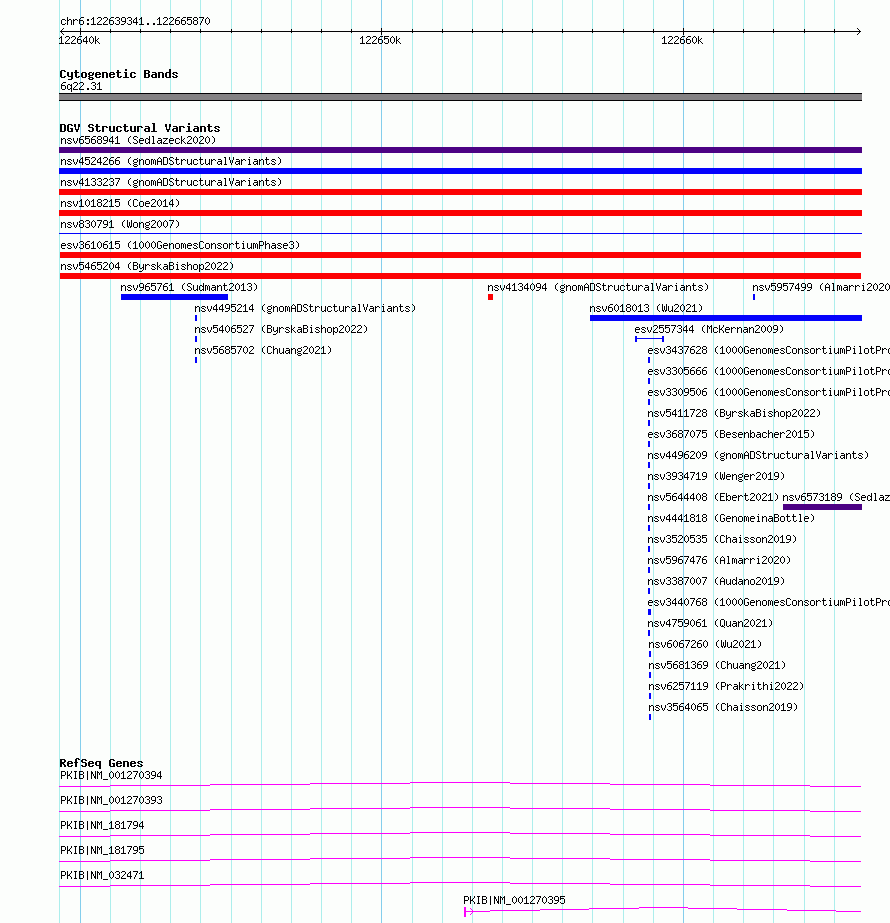Select the esv2557344 (McKernan2009) label
Image resolution: width=890 pixels, height=923 pixels.
tap(709, 330)
